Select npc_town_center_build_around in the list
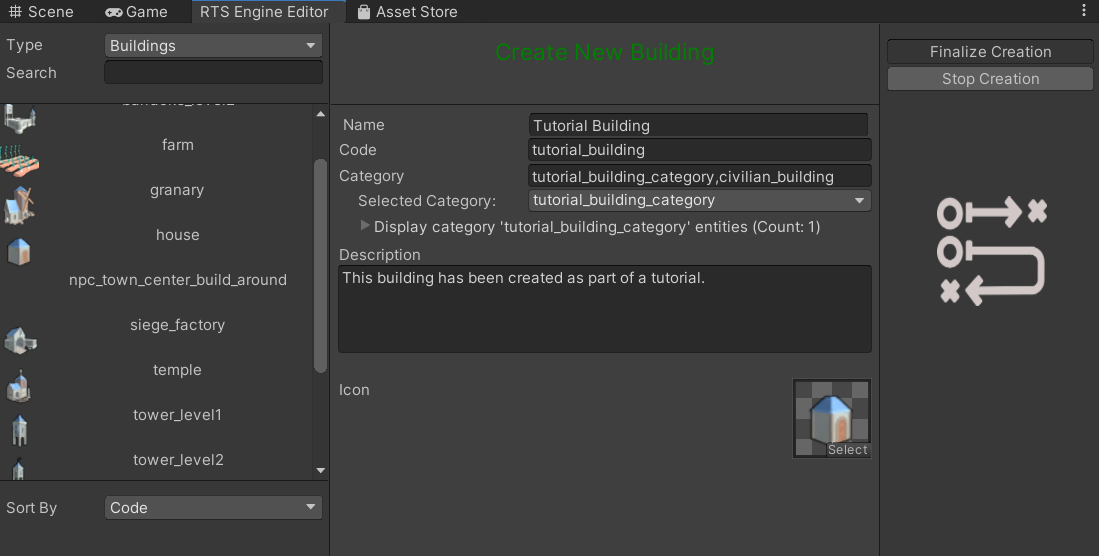 [178, 280]
